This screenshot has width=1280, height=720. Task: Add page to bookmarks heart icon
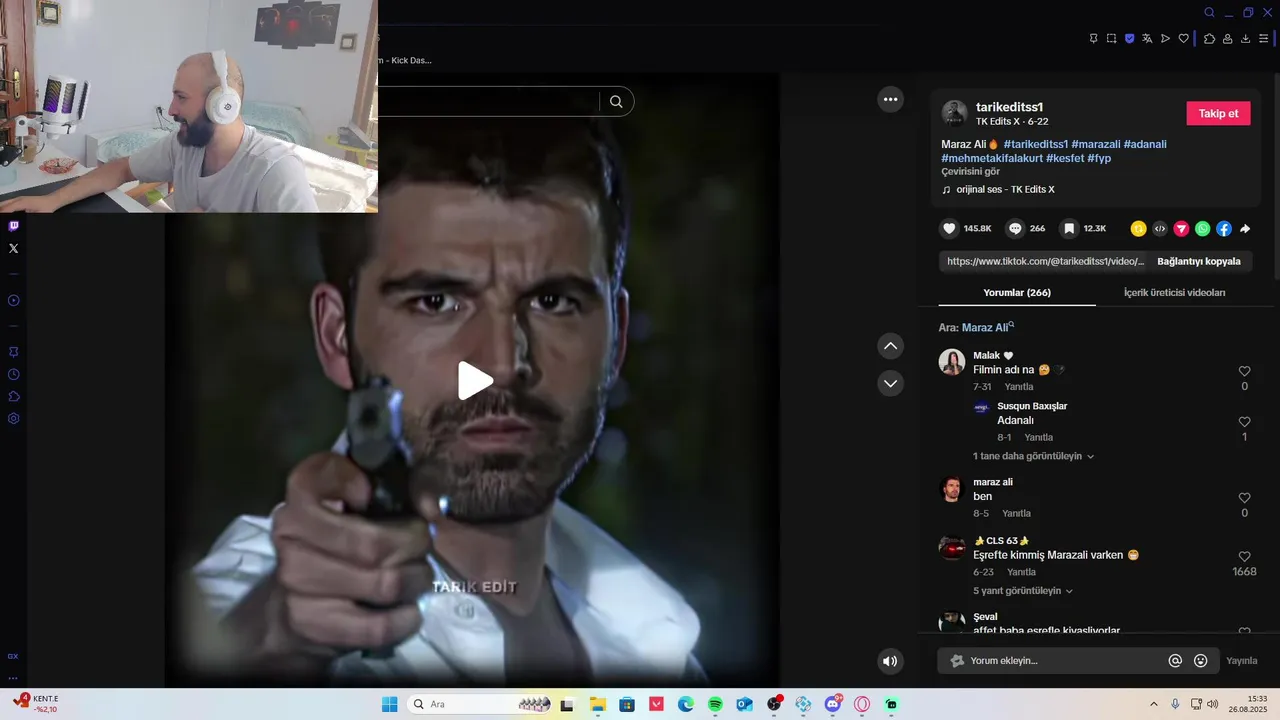1183,39
